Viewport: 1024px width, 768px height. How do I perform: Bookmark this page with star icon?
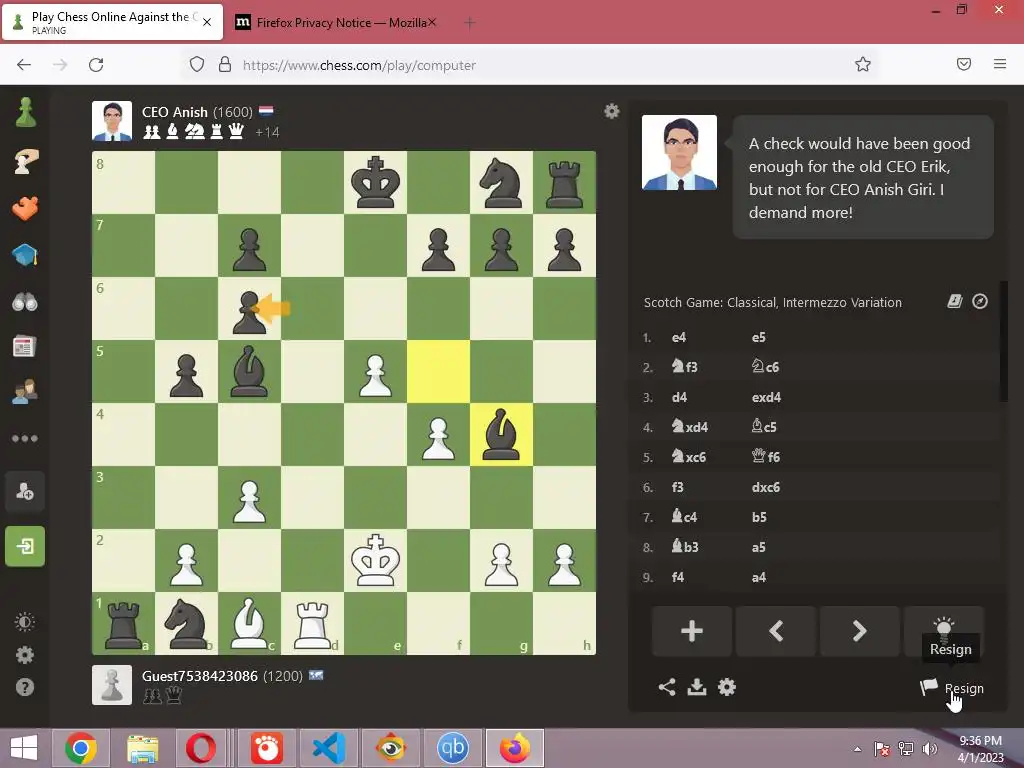click(x=863, y=64)
